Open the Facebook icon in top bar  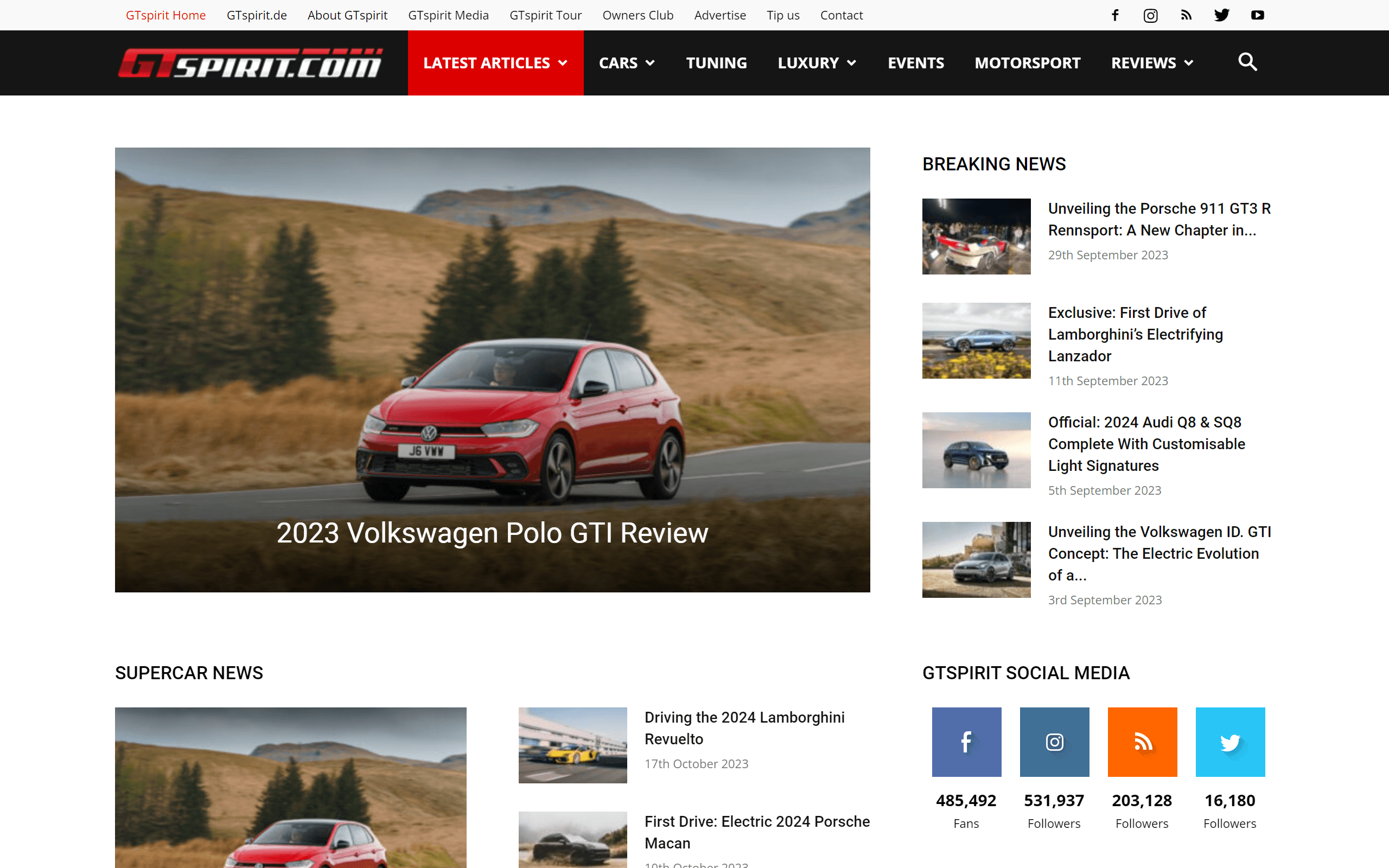tap(1114, 15)
